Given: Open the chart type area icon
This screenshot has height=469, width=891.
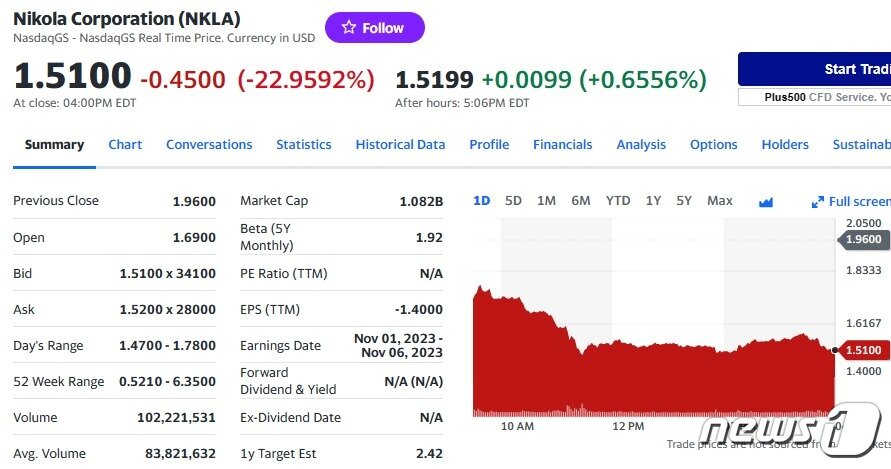Looking at the screenshot, I should (766, 201).
